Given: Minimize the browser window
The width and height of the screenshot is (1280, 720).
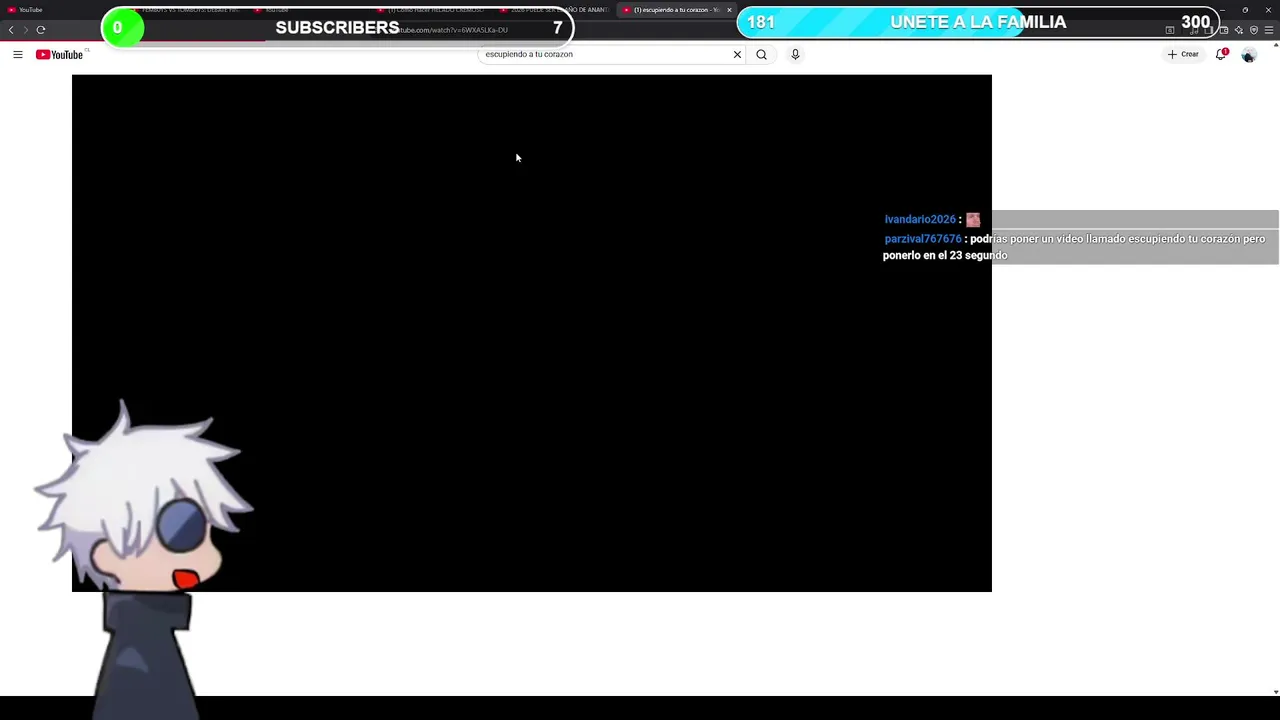Looking at the screenshot, I should 1223,10.
